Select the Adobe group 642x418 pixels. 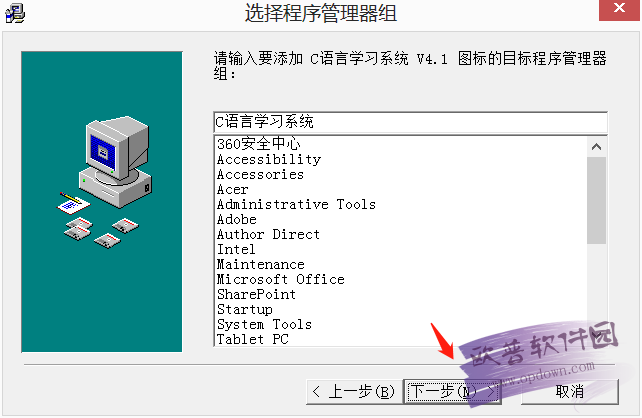[x=237, y=219]
